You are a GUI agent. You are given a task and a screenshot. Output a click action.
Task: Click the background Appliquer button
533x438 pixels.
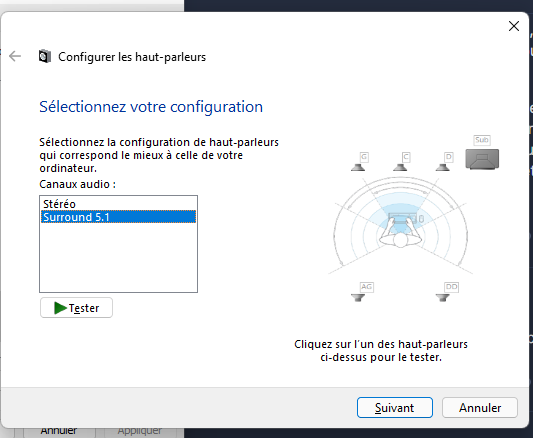click(140, 432)
